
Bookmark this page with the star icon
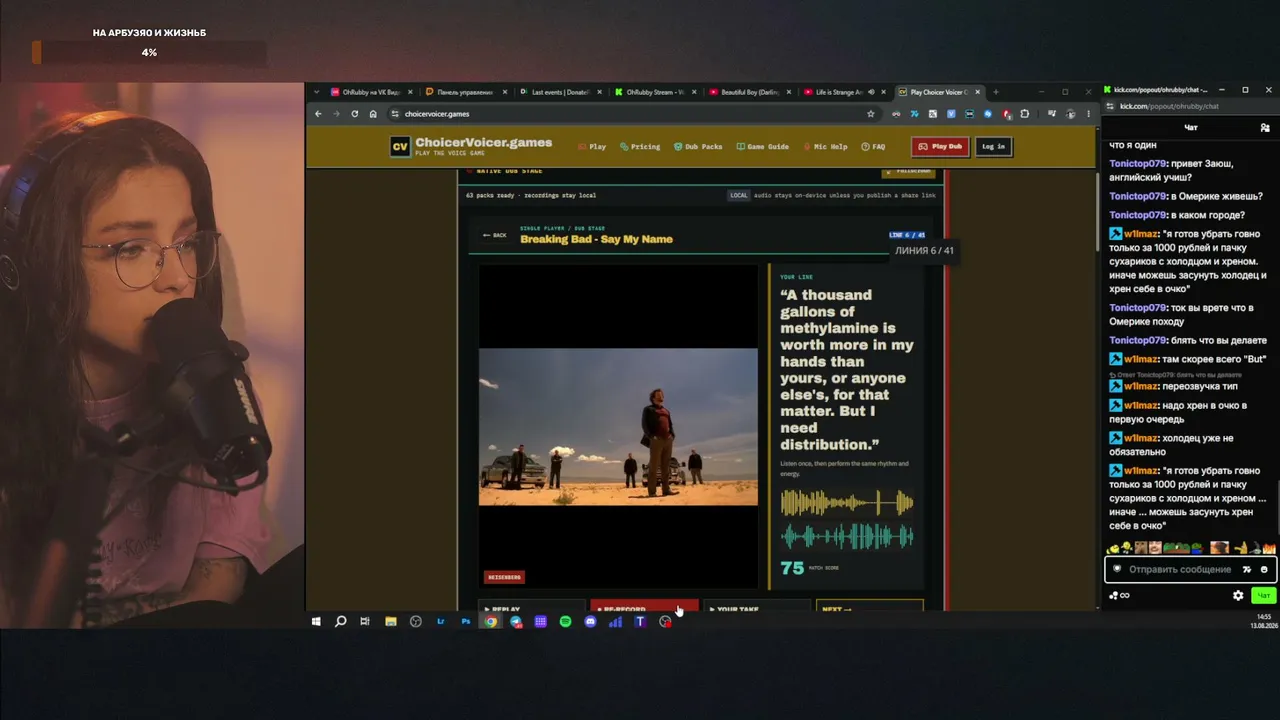click(x=870, y=114)
